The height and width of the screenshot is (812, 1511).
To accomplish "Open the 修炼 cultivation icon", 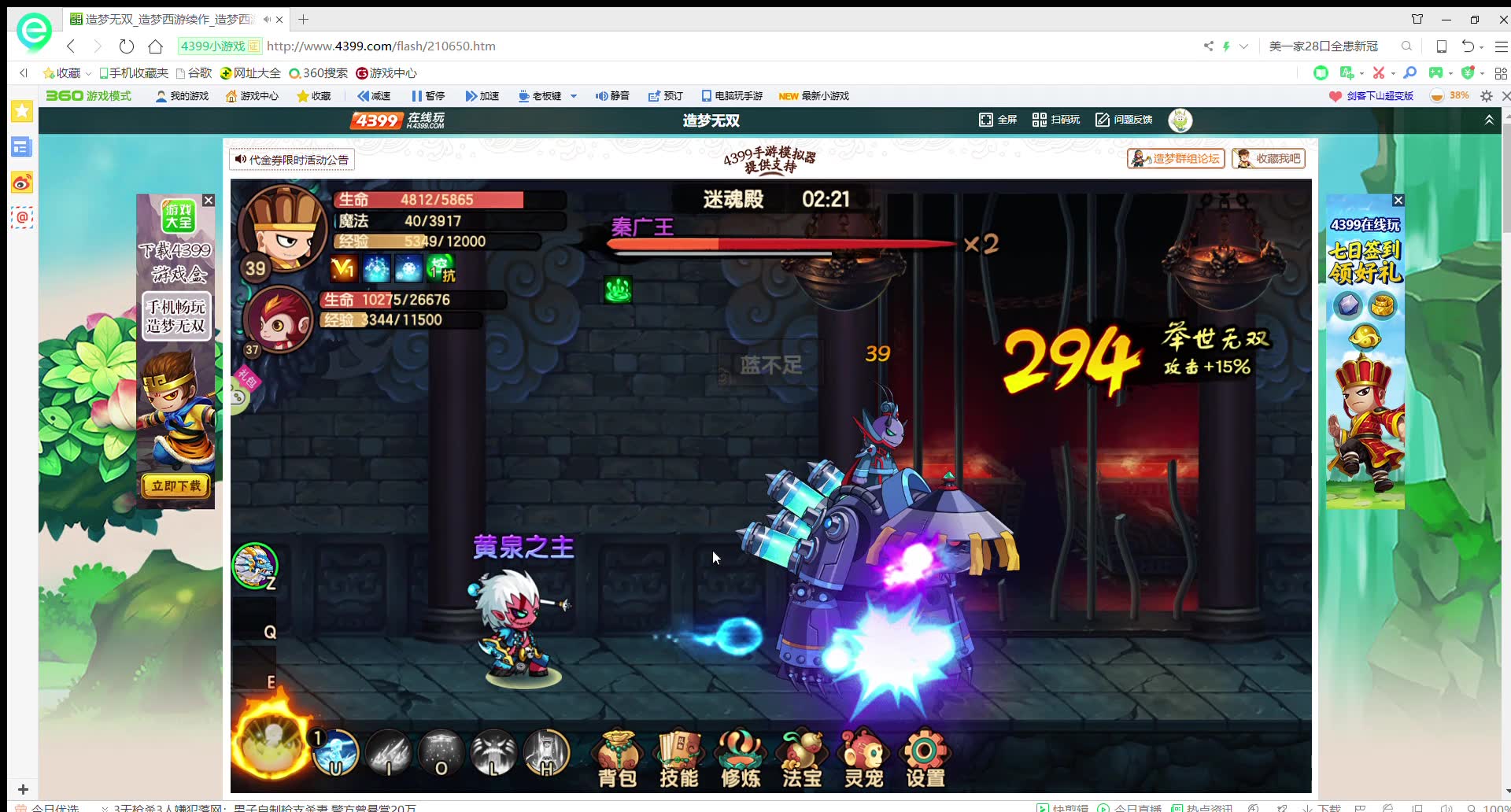I will click(741, 758).
